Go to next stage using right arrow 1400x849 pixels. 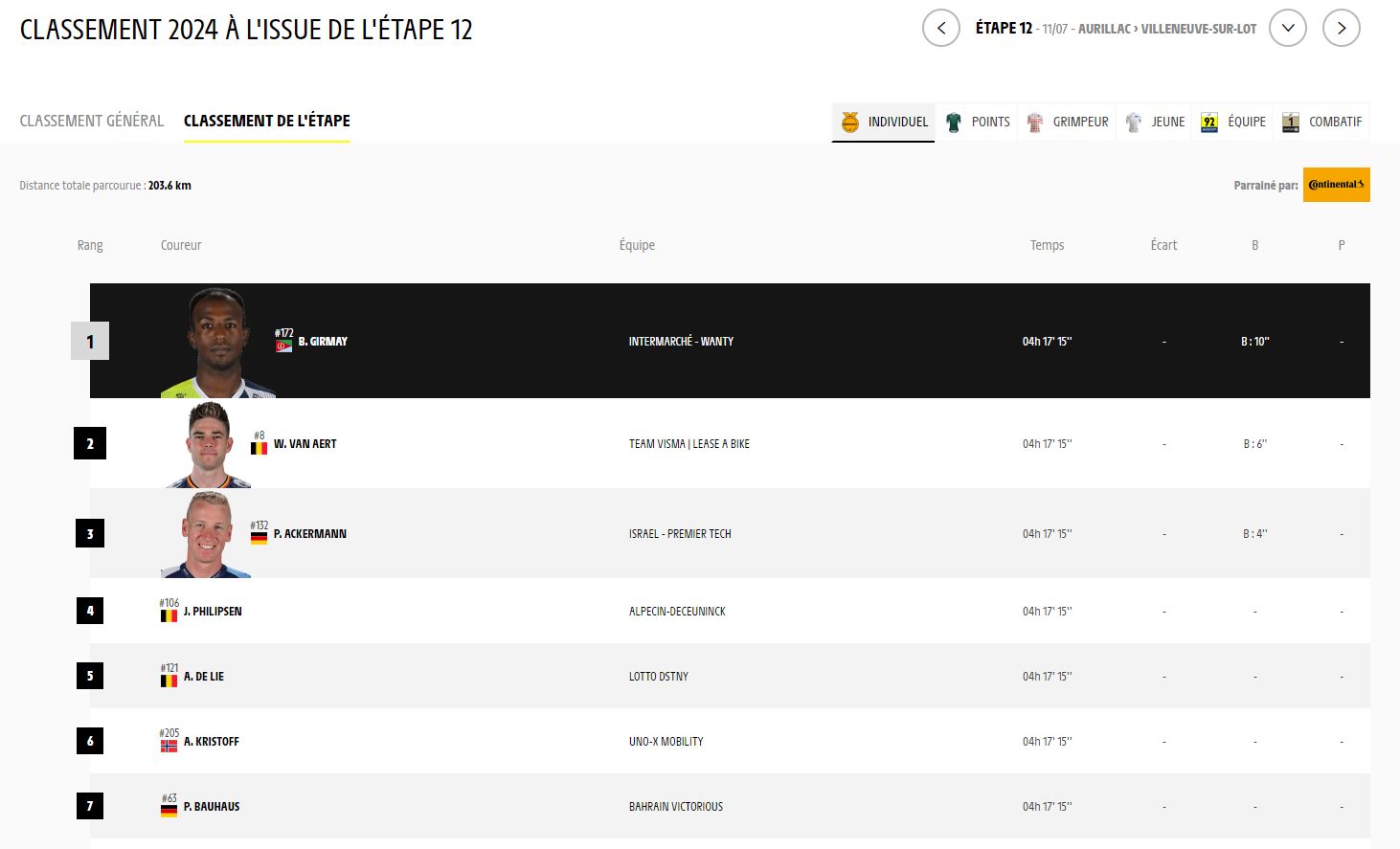pyautogui.click(x=1341, y=29)
